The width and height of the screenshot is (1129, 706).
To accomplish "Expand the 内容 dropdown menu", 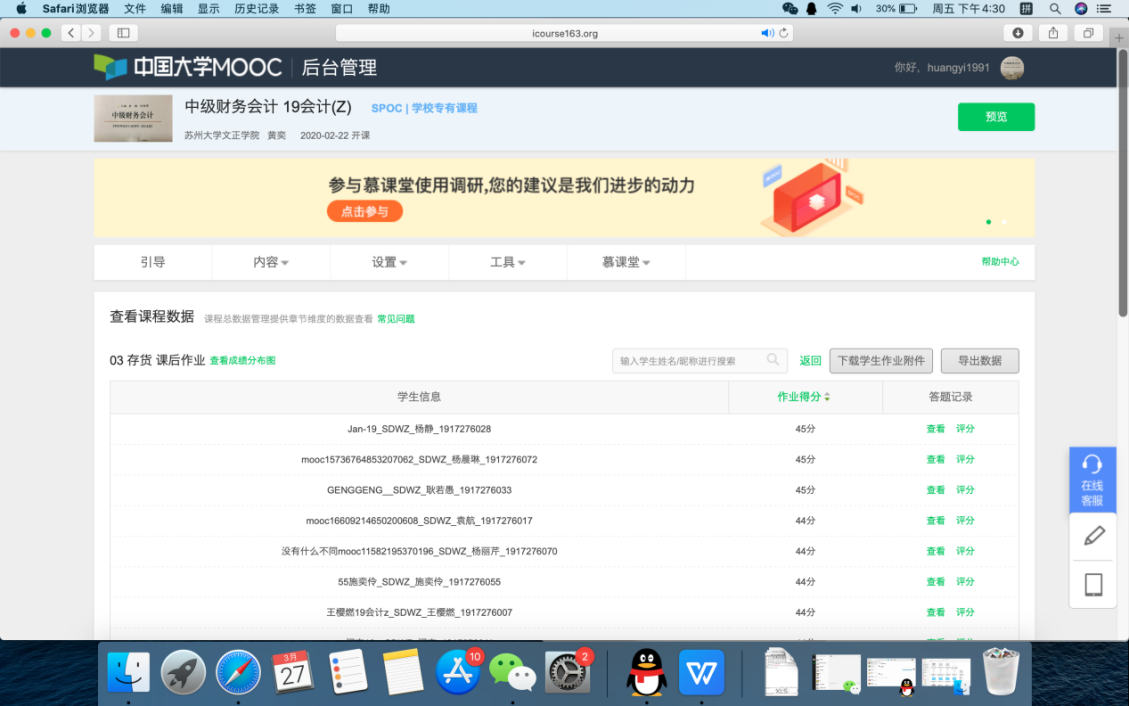I will coord(270,262).
